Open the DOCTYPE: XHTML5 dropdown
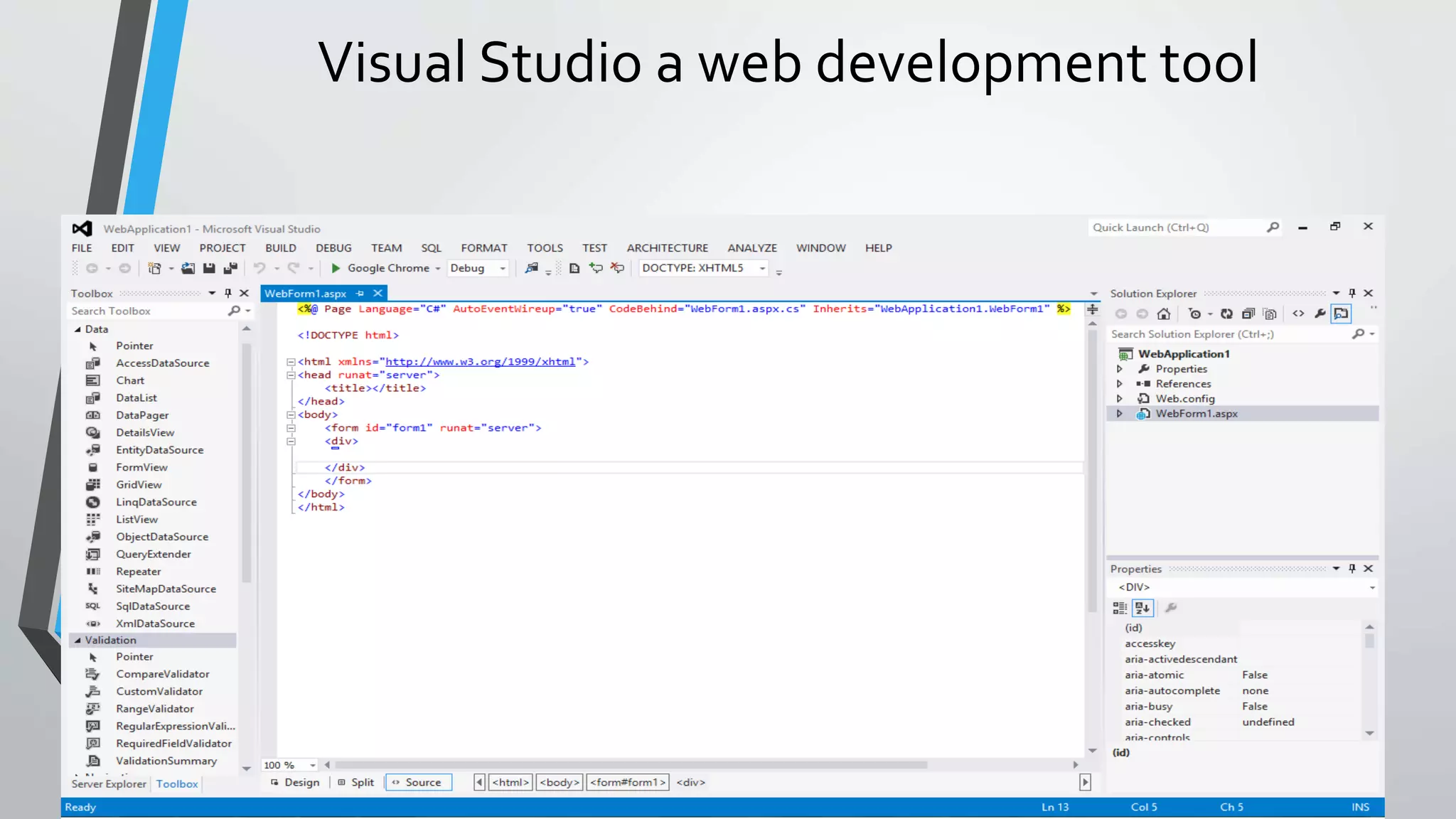This screenshot has width=1456, height=819. tap(762, 269)
